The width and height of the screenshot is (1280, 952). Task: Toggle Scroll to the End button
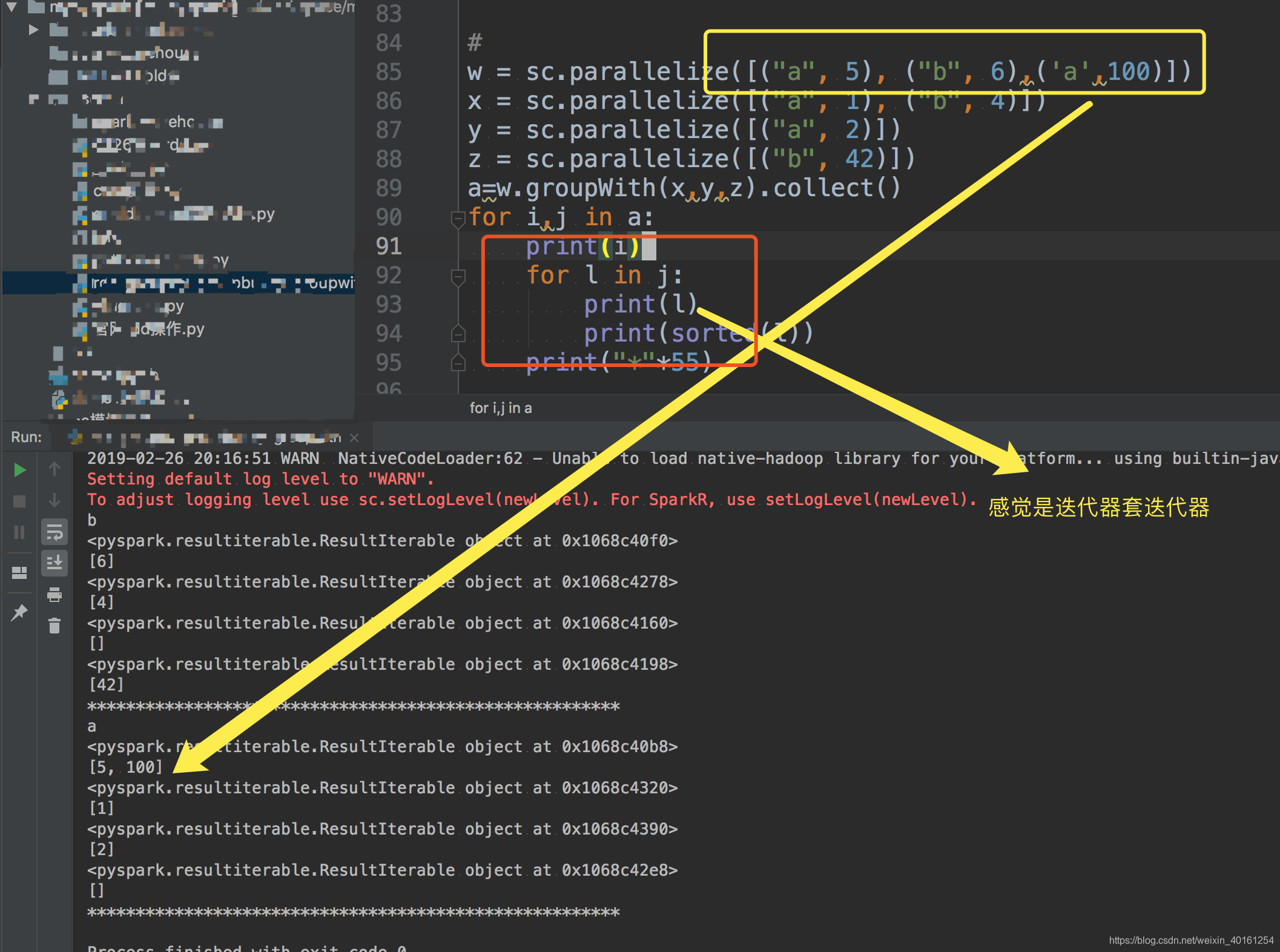54,563
